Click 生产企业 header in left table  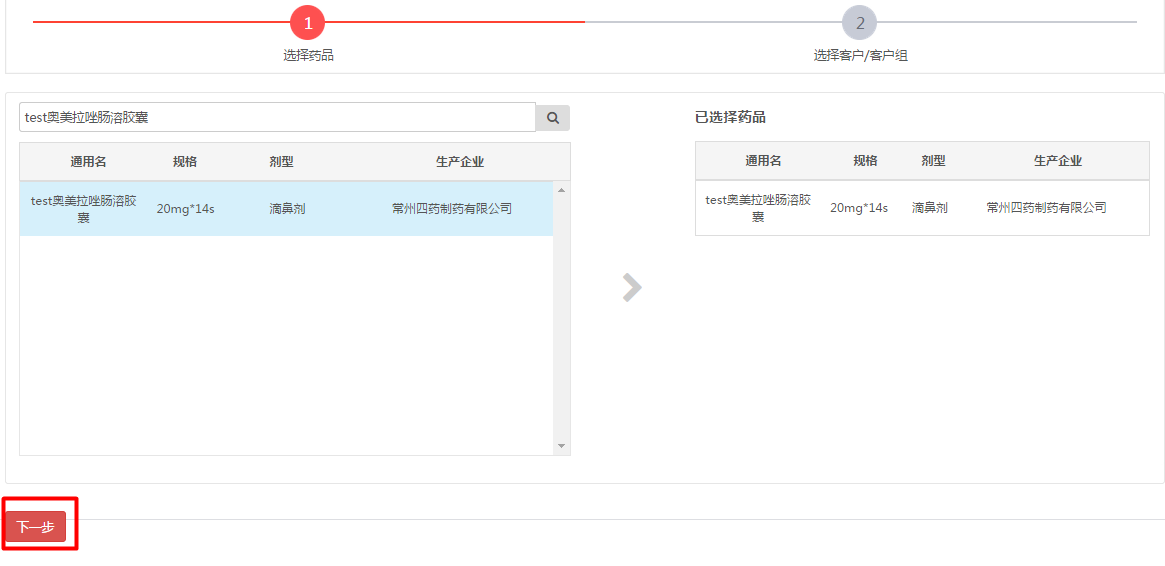[460, 162]
